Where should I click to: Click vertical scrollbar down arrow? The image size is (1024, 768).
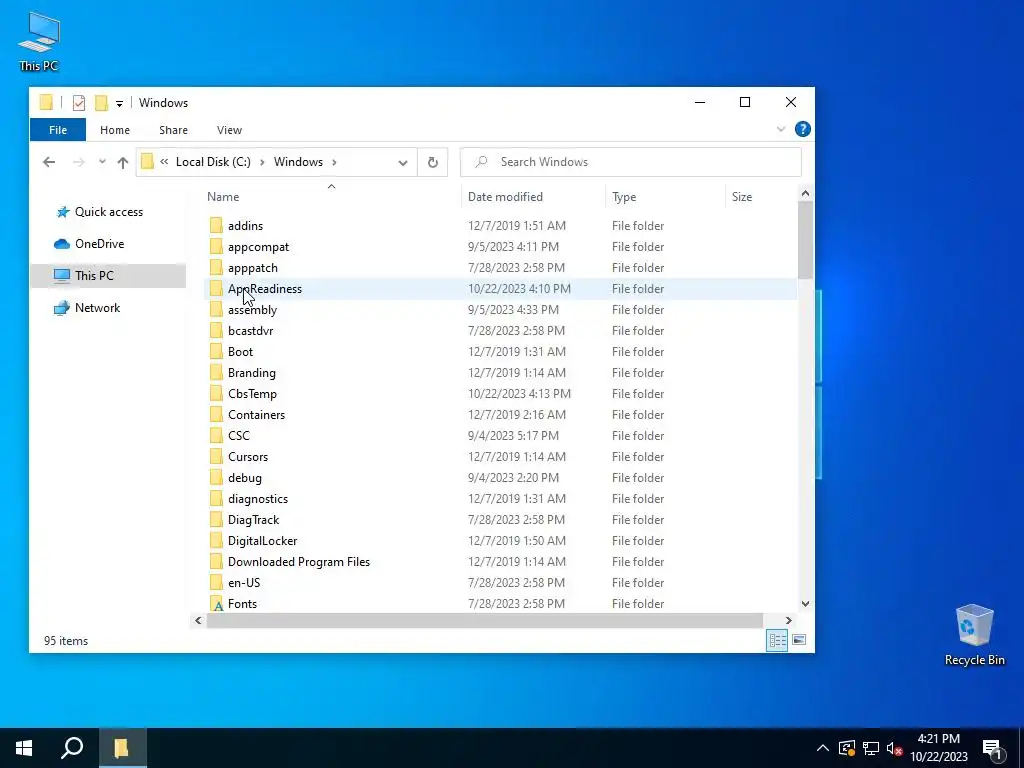tap(805, 603)
